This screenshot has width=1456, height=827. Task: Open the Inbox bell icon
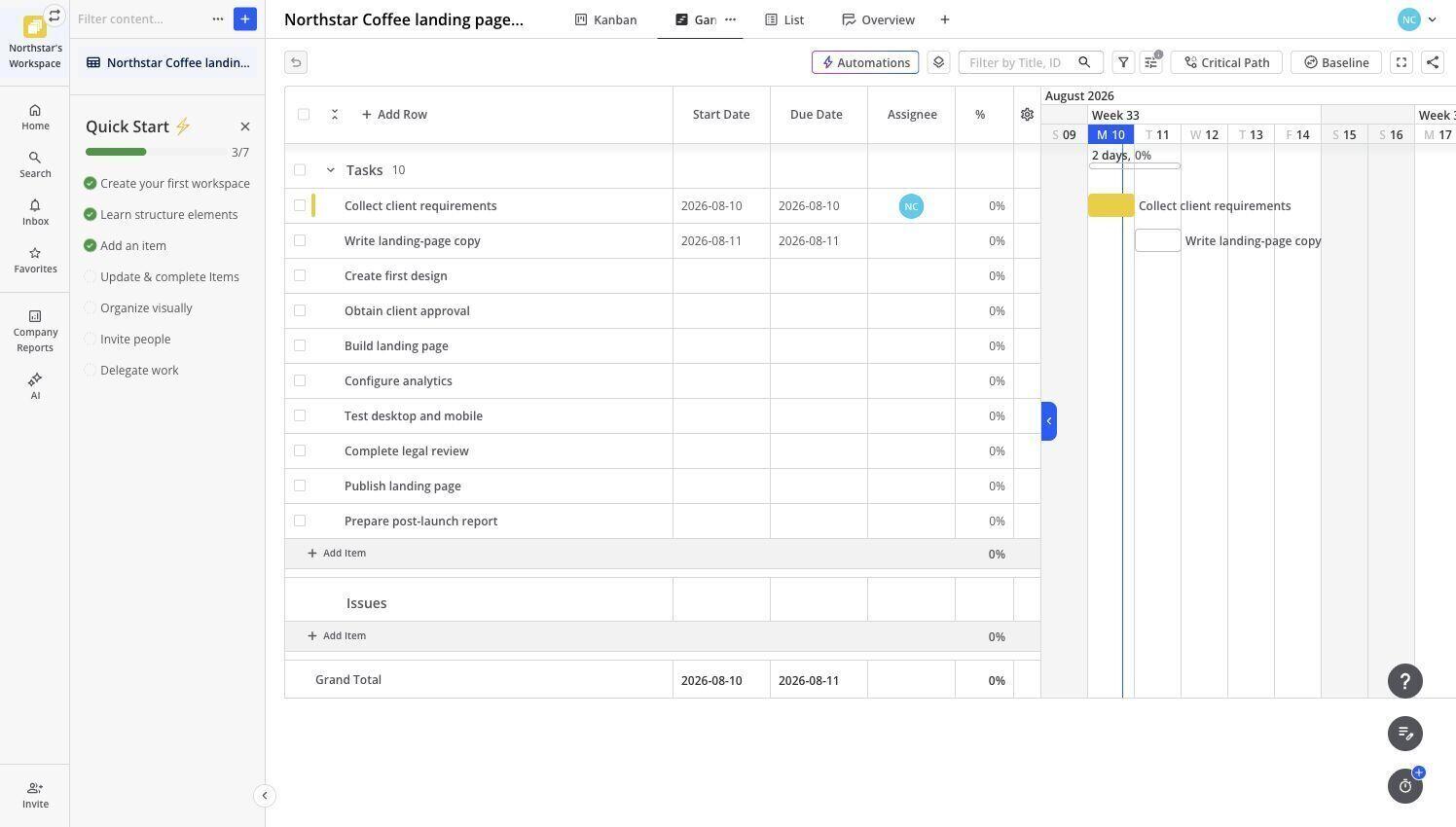[35, 205]
